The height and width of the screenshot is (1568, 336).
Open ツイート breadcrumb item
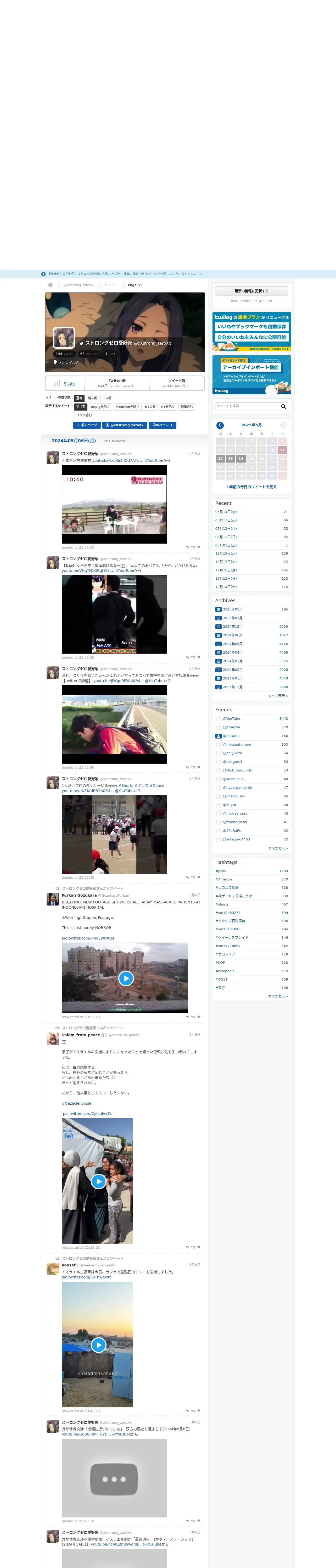pos(110,285)
